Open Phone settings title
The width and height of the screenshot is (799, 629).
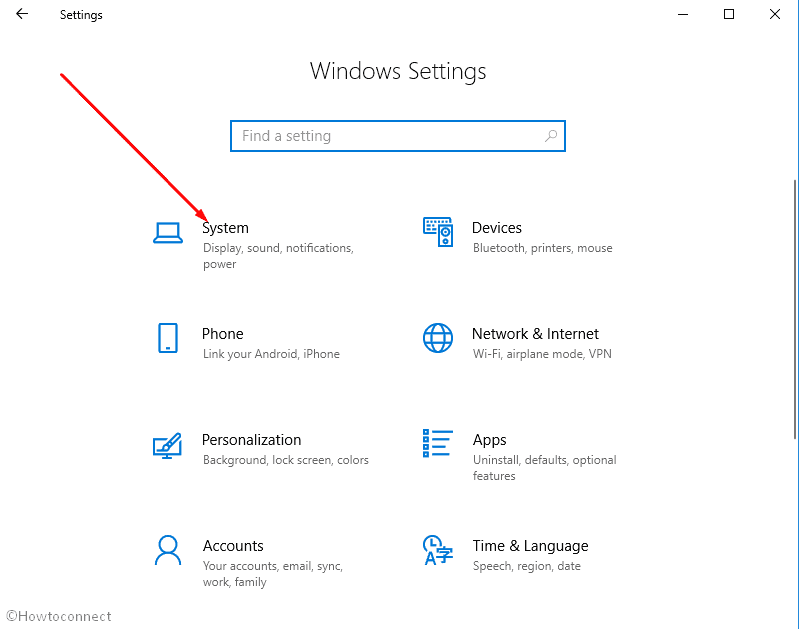coord(223,334)
